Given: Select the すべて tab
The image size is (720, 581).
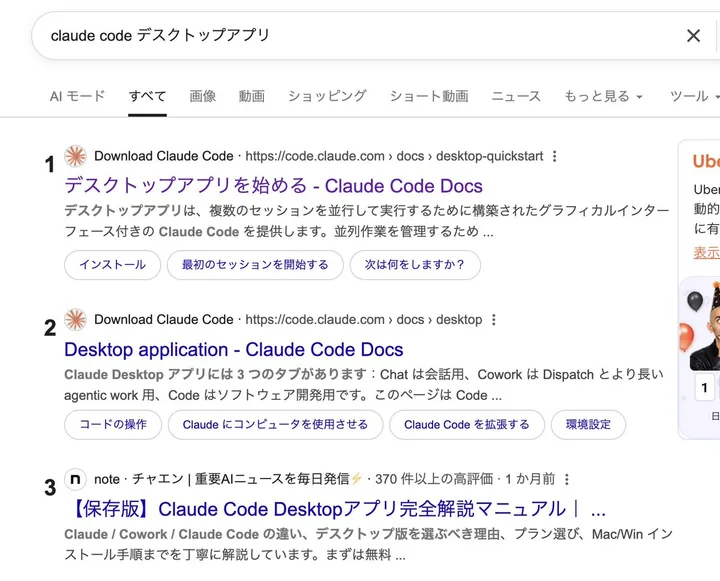Looking at the screenshot, I should click(x=147, y=96).
